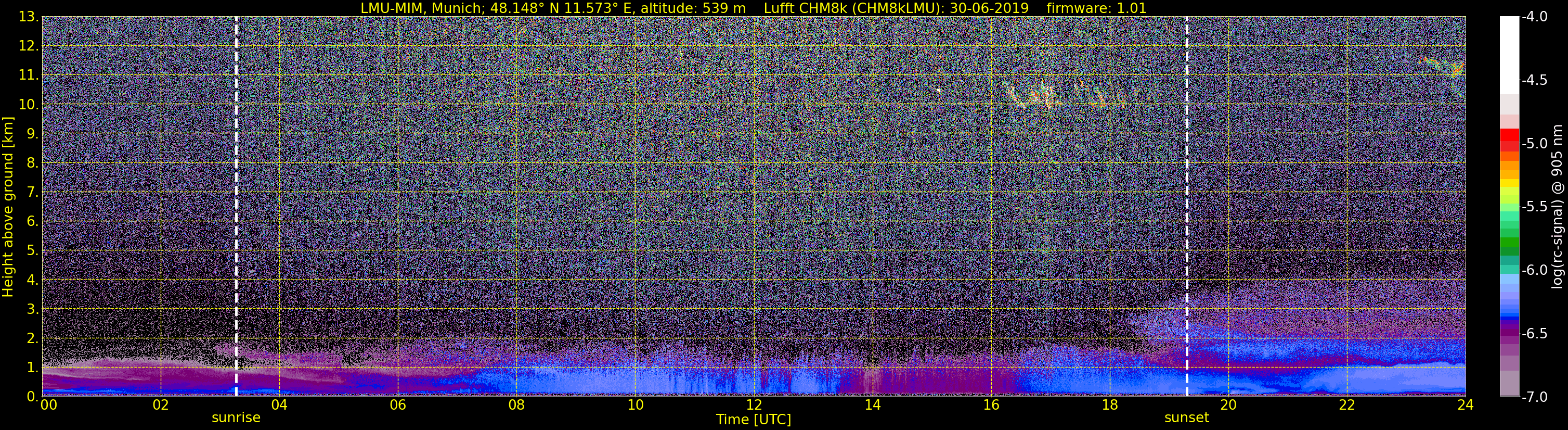Pick the yellow band of the colorbar
1568x430 pixels.
click(x=1509, y=183)
